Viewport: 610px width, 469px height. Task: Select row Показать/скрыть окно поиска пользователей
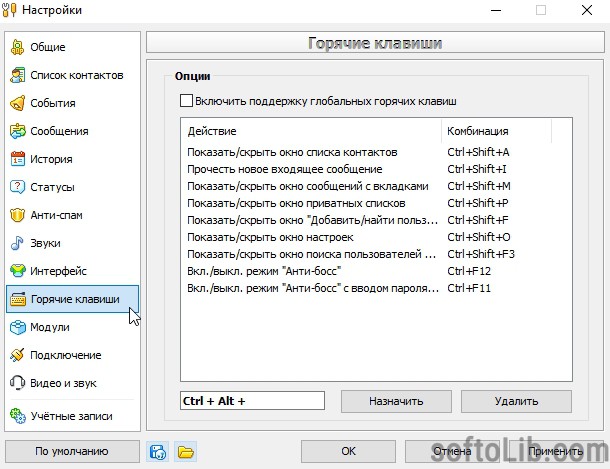[376, 254]
